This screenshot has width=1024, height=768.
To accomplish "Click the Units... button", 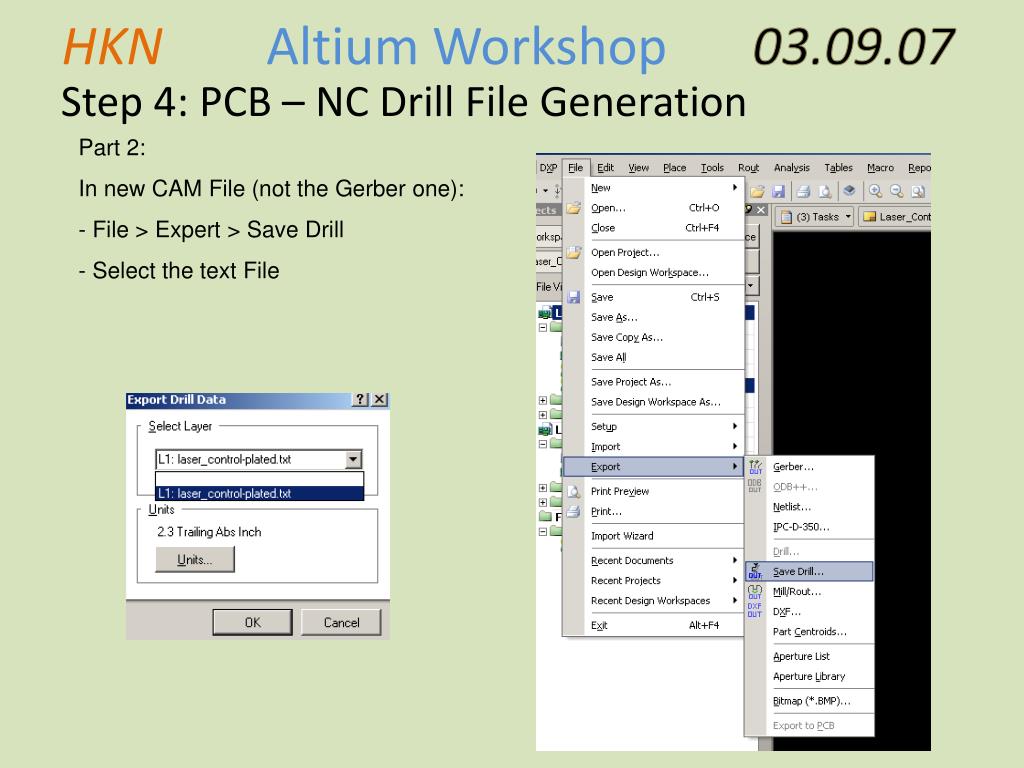I will tap(195, 560).
